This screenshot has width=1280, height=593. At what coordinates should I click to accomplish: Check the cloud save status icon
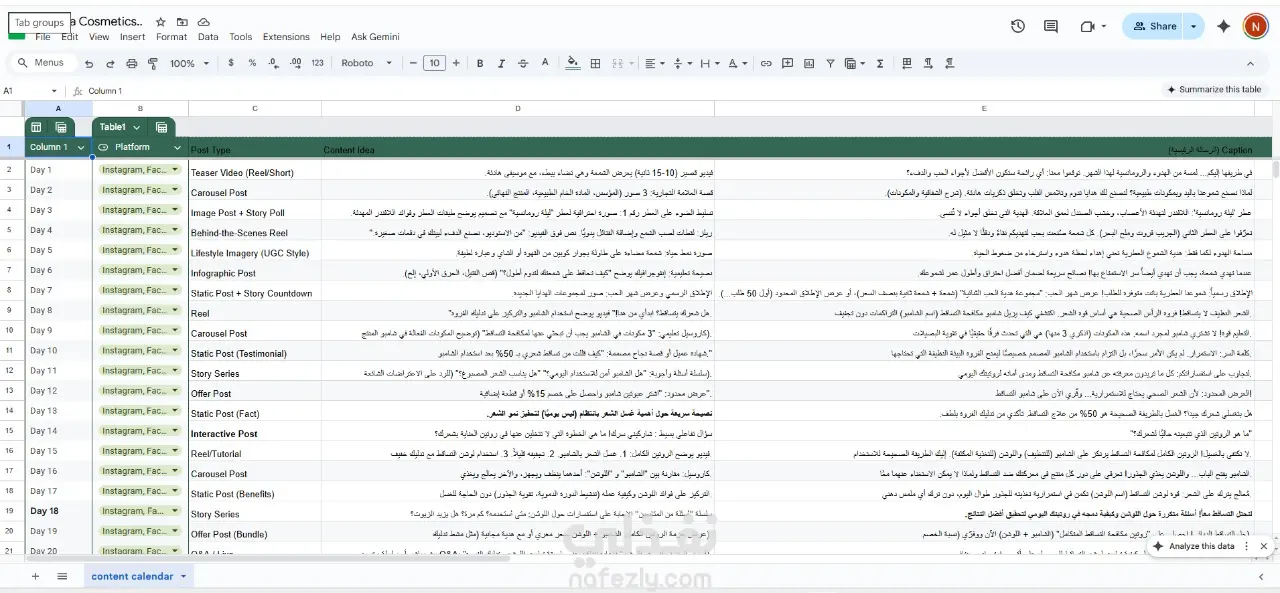click(204, 22)
